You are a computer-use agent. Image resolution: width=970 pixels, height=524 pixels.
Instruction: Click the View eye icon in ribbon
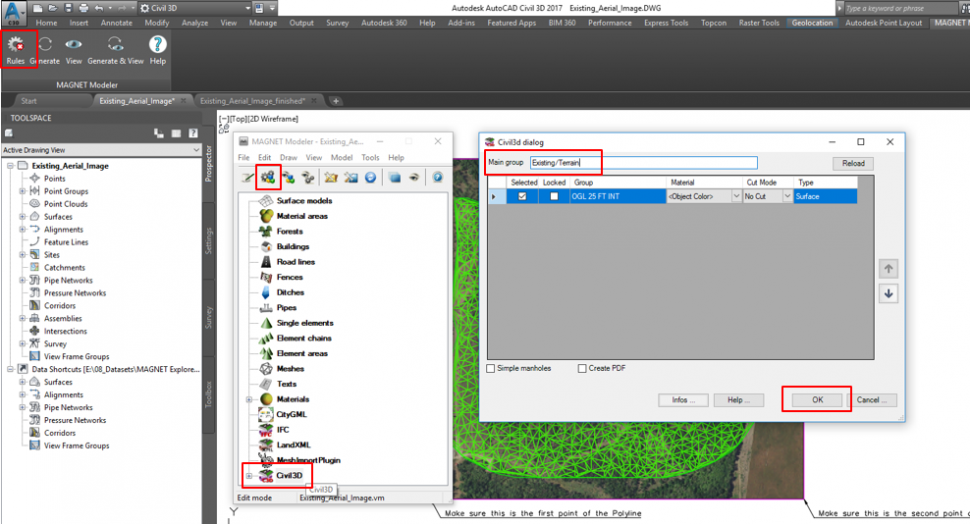74,46
